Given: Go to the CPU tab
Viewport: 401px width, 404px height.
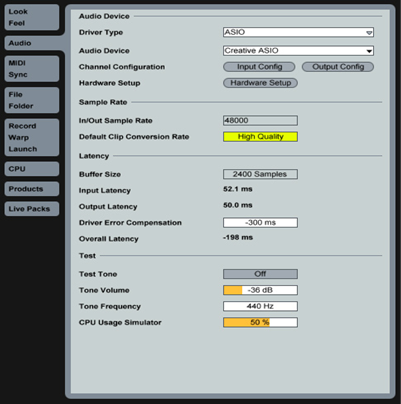Looking at the screenshot, I should [32, 169].
